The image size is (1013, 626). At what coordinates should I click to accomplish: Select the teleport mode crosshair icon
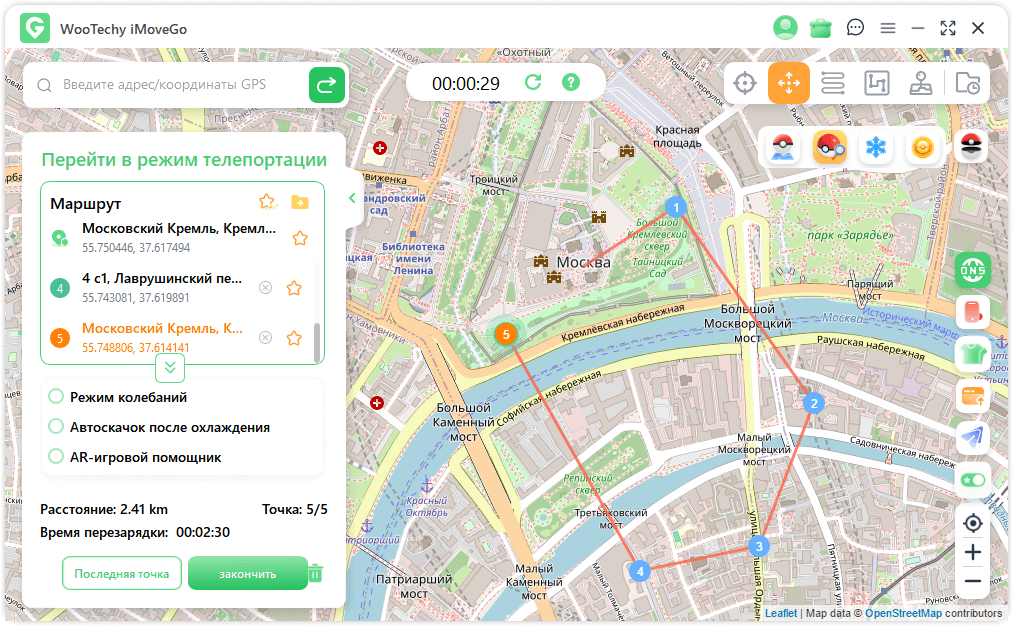tap(744, 83)
